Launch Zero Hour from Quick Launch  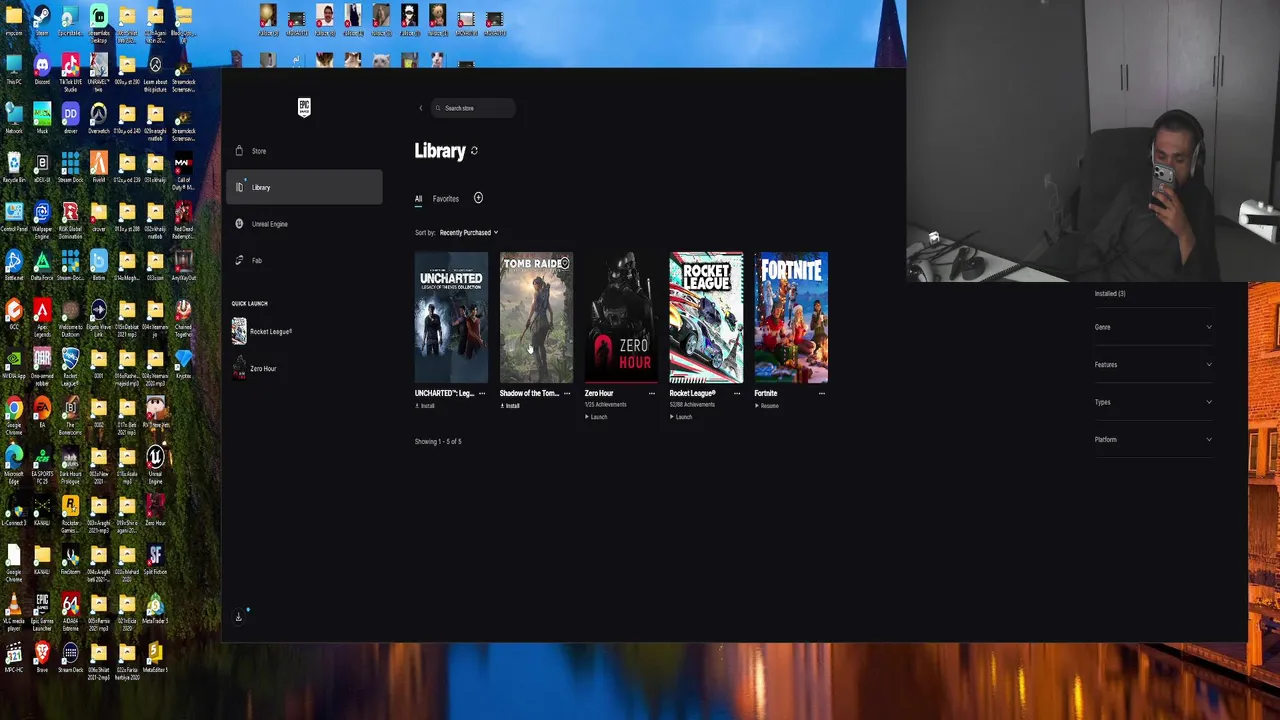254,368
